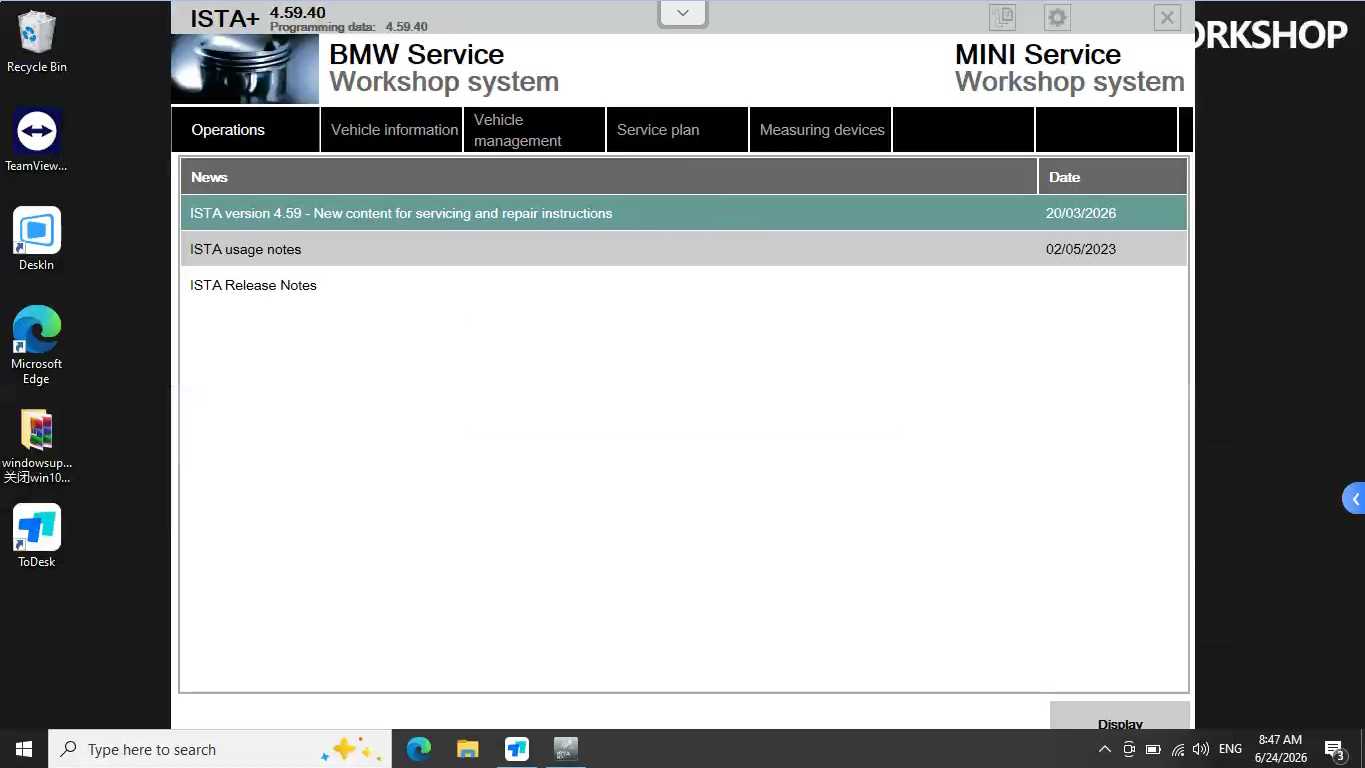Open File Explorer from the taskbar
The width and height of the screenshot is (1365, 768).
(468, 749)
